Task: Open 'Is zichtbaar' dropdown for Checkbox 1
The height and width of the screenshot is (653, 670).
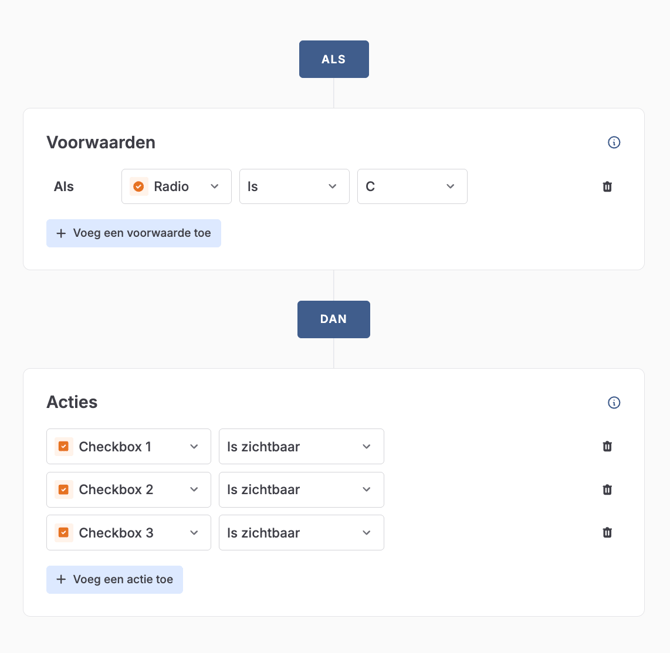Action: (301, 447)
